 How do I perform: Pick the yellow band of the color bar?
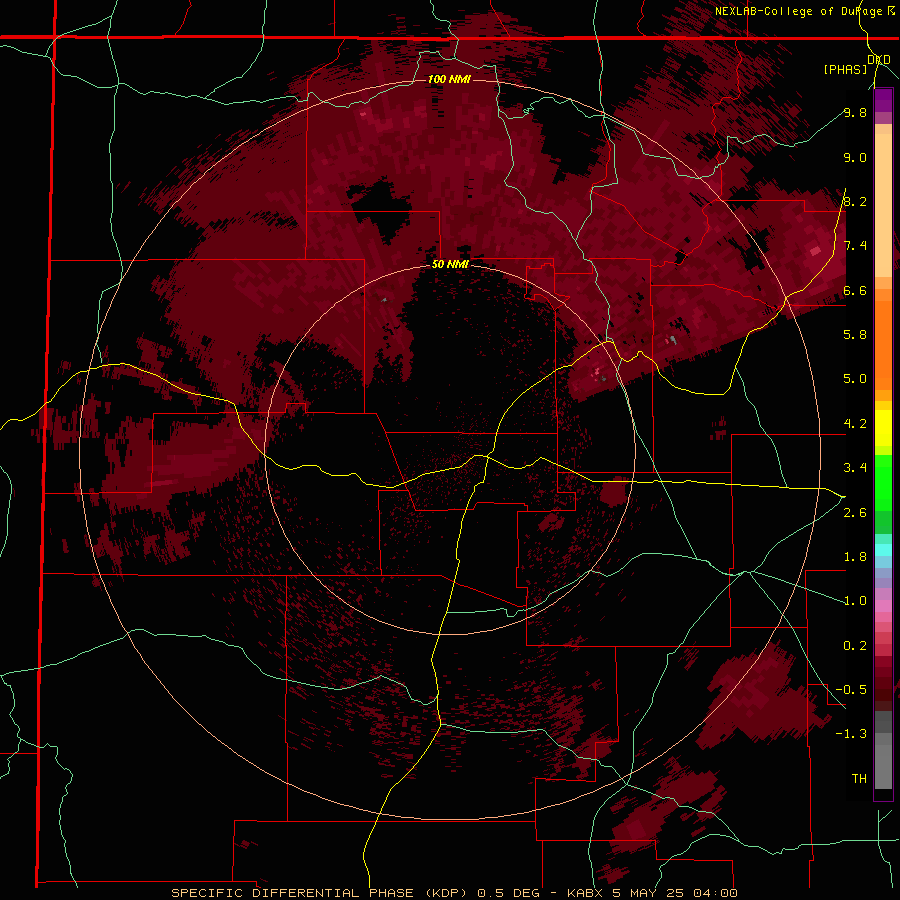883,428
